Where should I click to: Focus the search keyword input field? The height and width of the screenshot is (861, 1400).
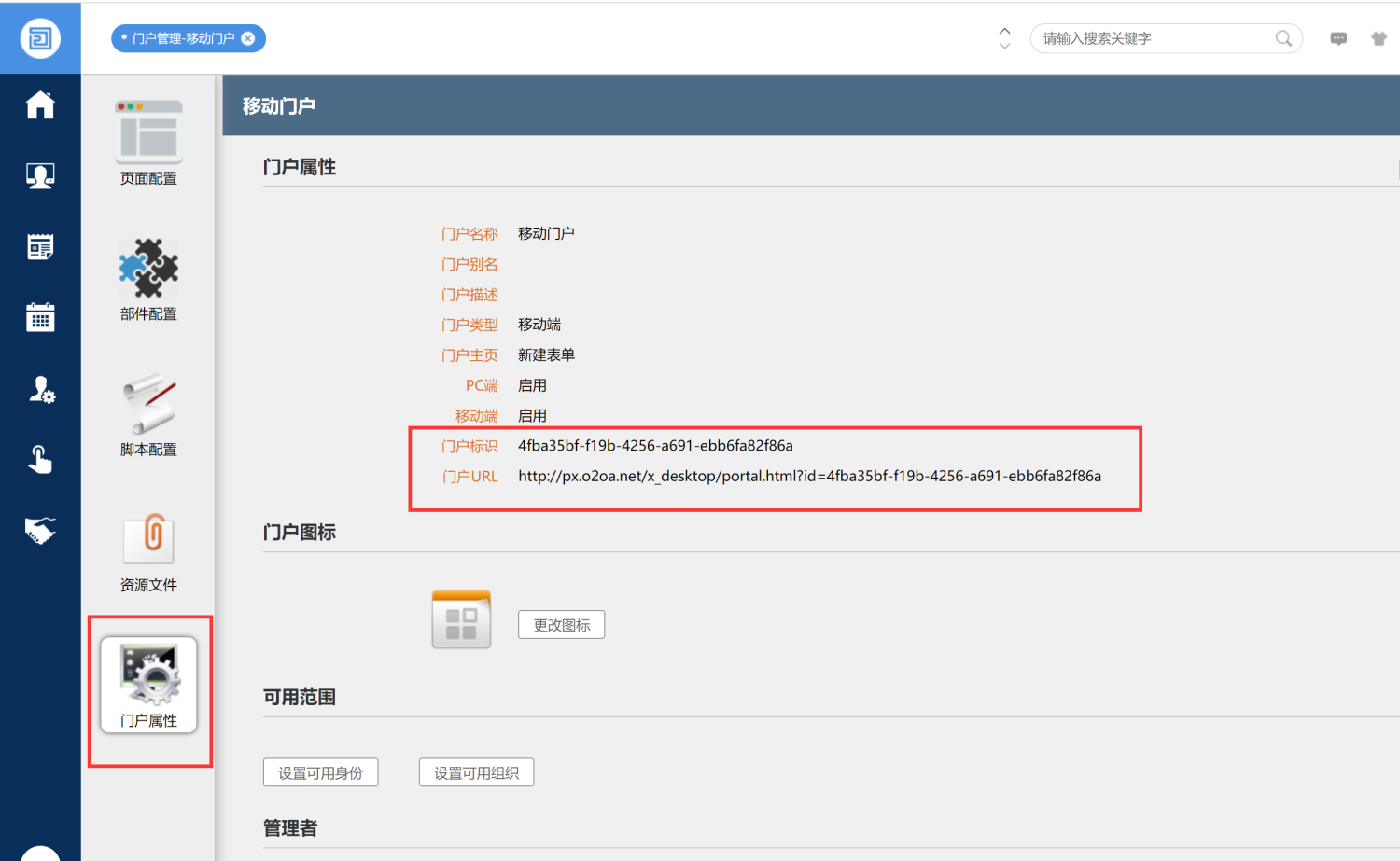[1155, 38]
